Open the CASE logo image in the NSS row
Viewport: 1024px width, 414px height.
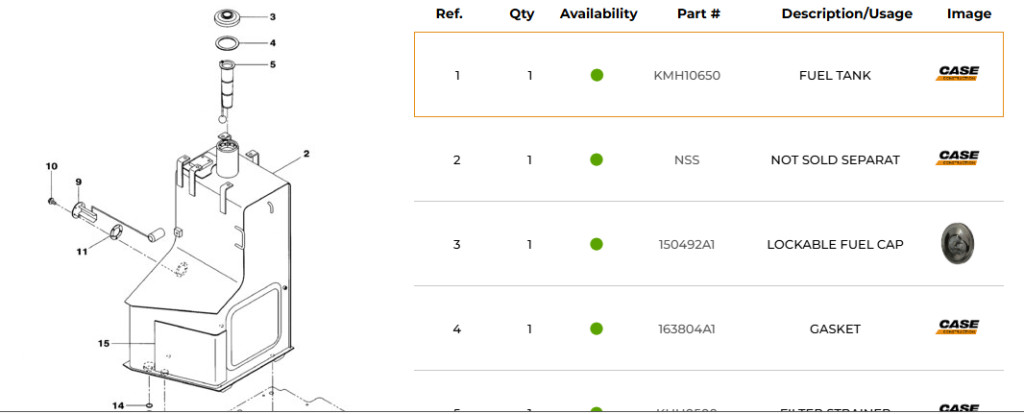(957, 158)
